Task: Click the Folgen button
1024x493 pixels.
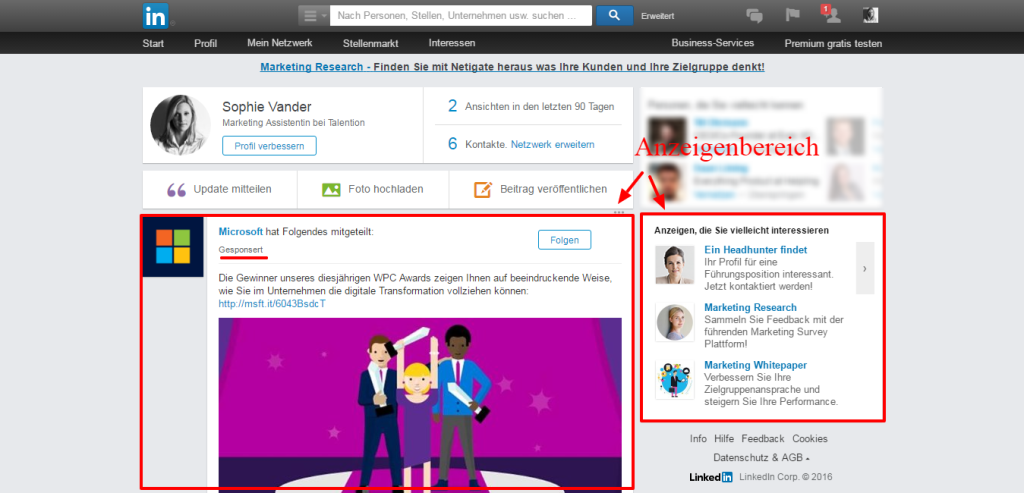Action: tap(564, 240)
